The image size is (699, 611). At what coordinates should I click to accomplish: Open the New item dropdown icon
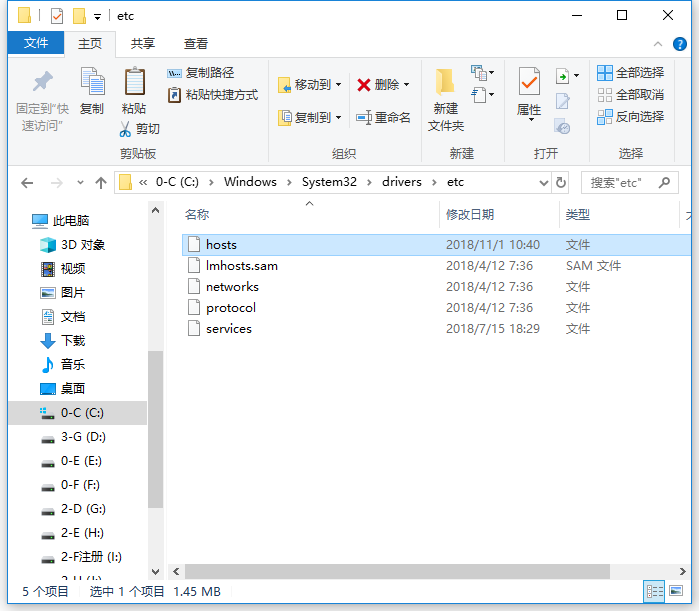(482, 72)
